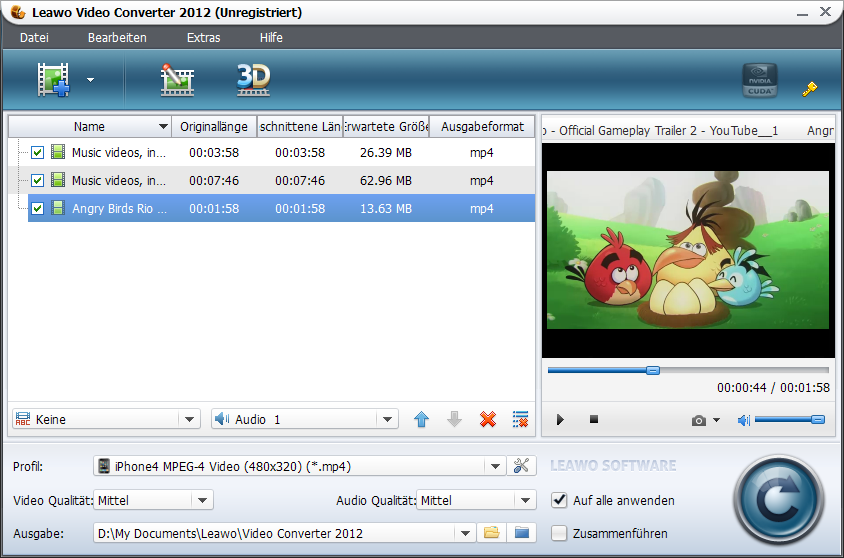Open output folder with blue folder icon
844x558 pixels.
(522, 533)
